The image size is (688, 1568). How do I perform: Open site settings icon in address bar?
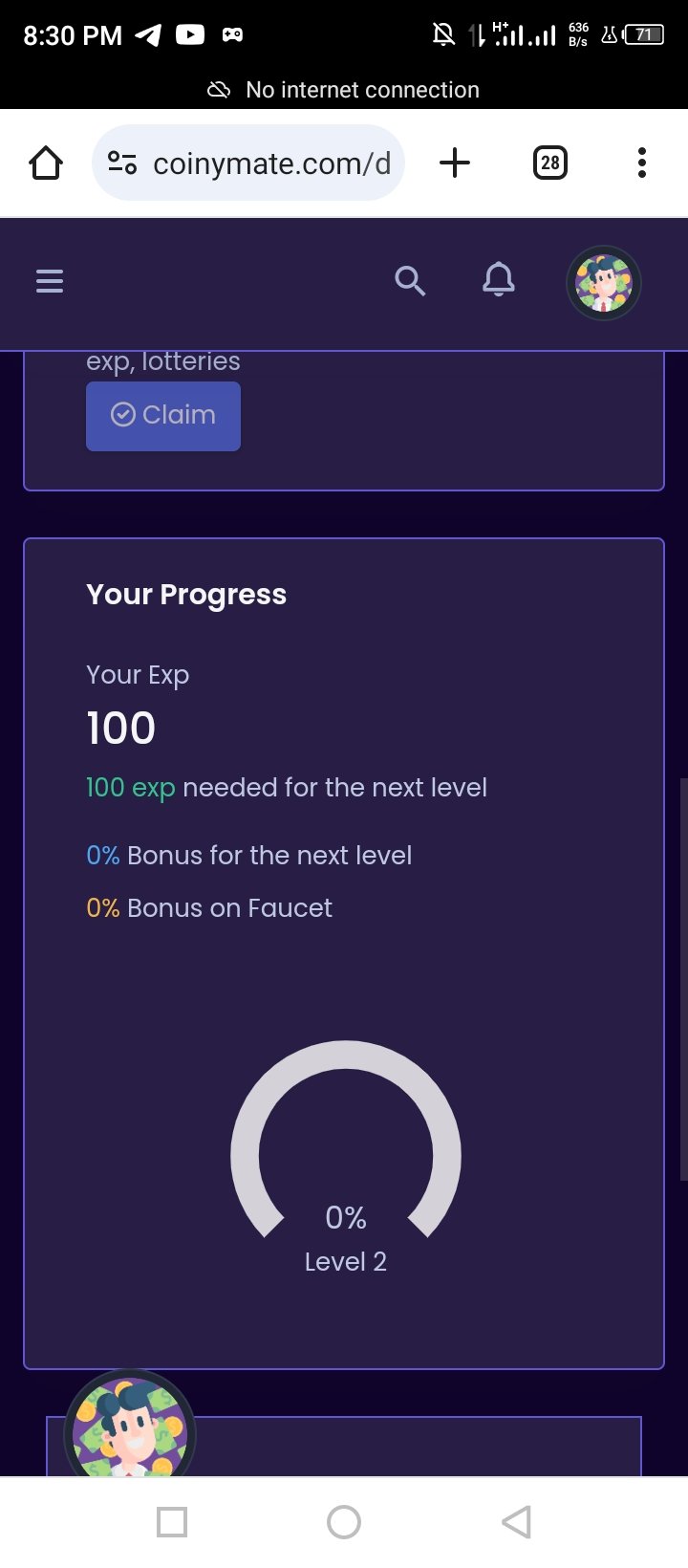pyautogui.click(x=122, y=163)
